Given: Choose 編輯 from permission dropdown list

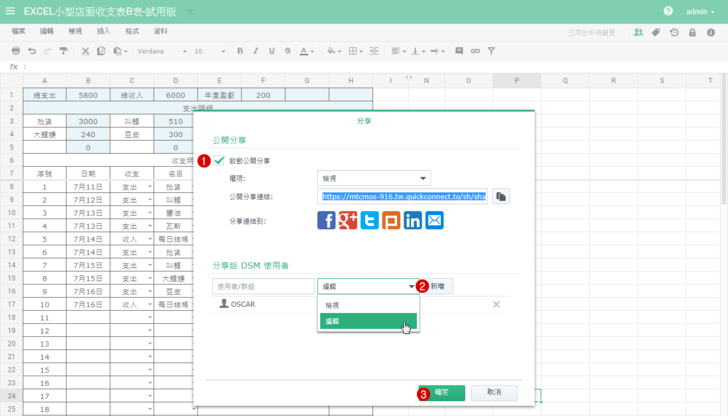Looking at the screenshot, I should click(x=368, y=322).
